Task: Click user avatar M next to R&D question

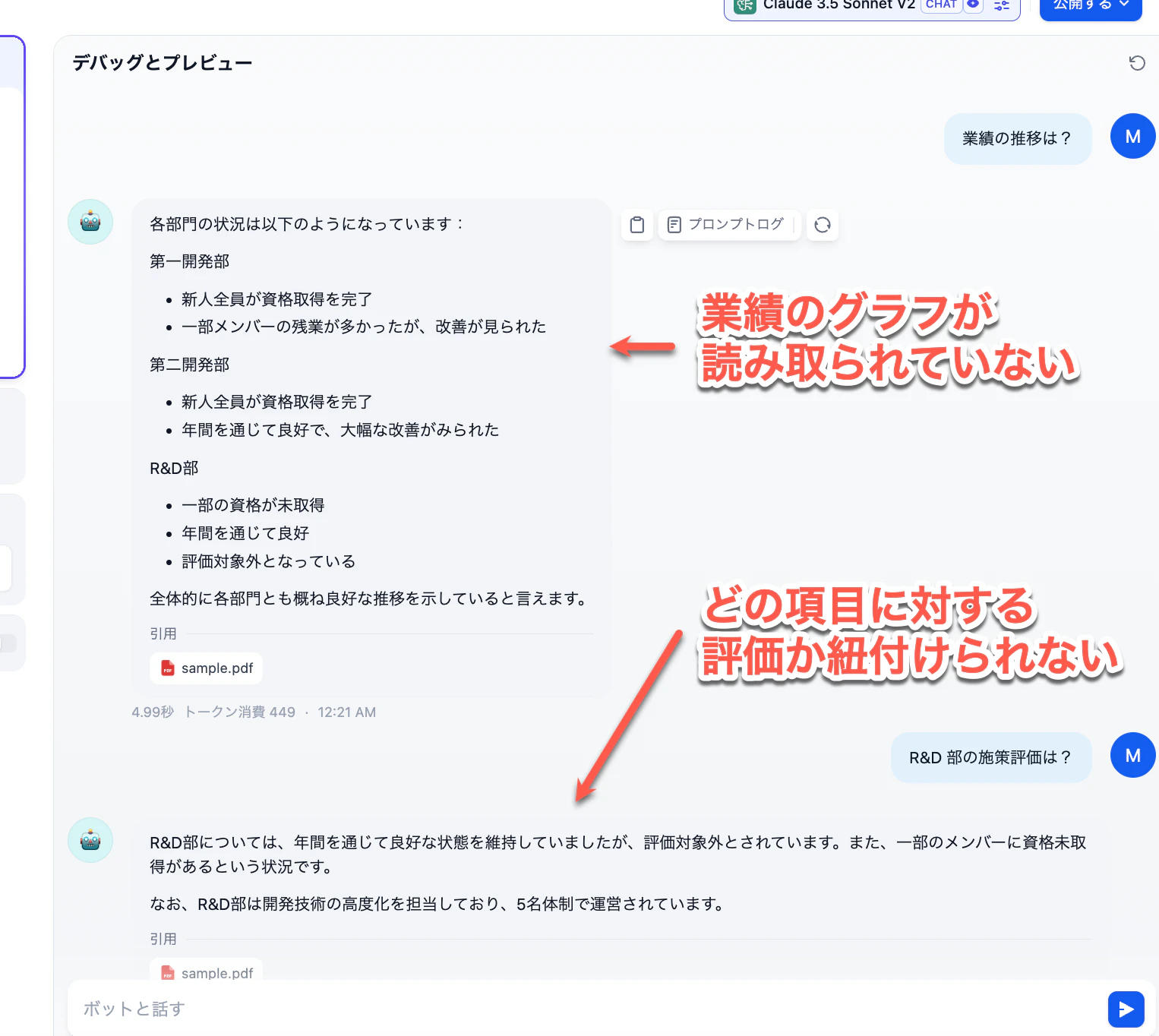Action: [1132, 755]
